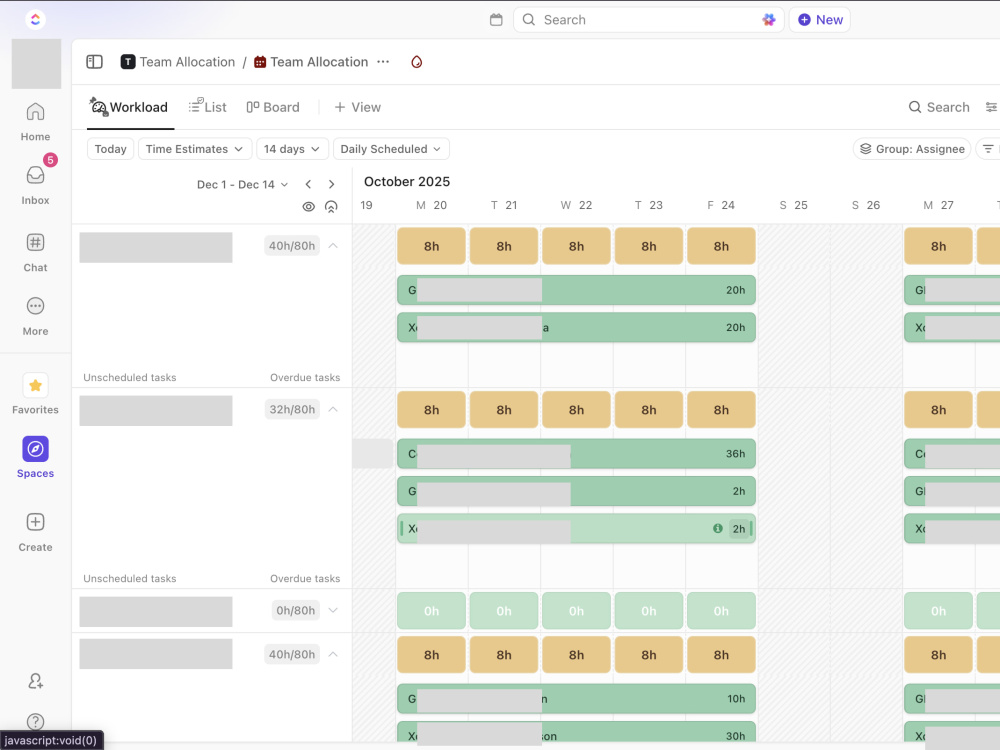Toggle the sidebar panel icon
This screenshot has width=1000, height=750.
click(94, 62)
